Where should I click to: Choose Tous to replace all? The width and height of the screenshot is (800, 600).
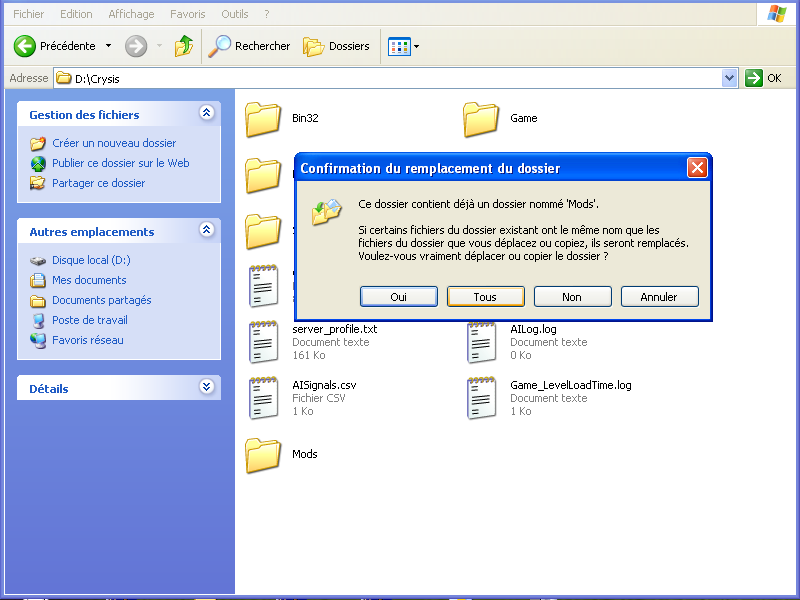(485, 297)
